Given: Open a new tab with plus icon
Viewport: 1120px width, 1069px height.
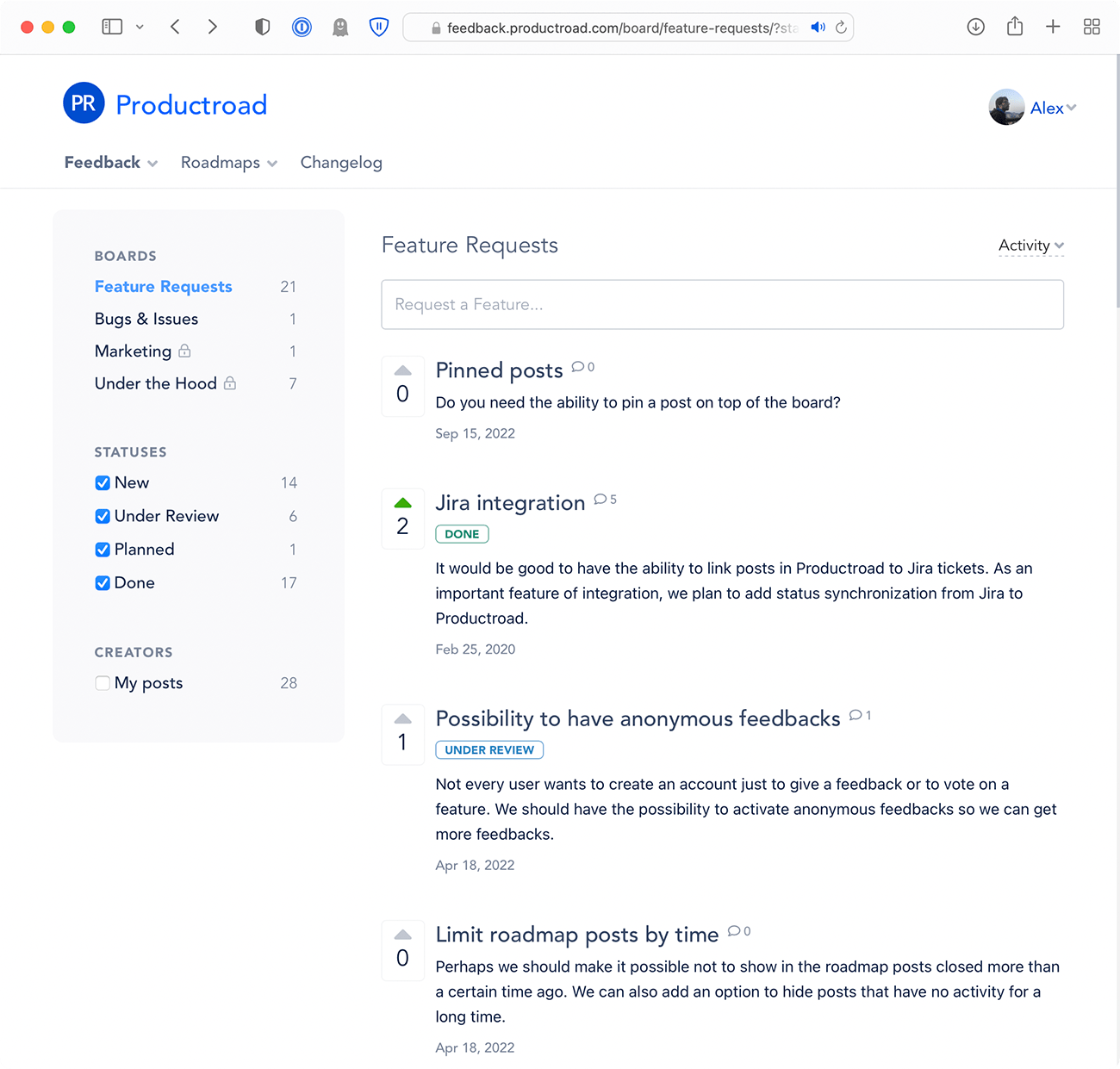Looking at the screenshot, I should tap(1053, 27).
